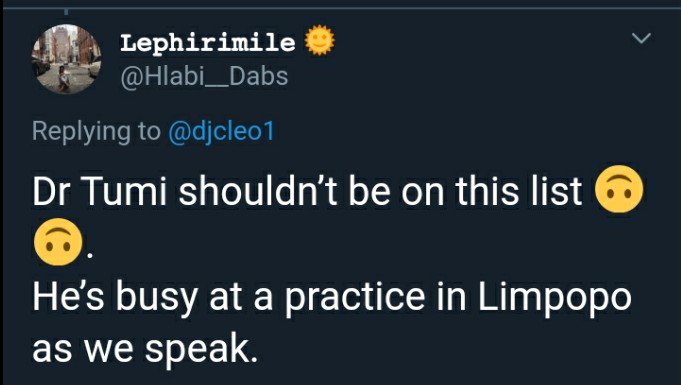The height and width of the screenshot is (385, 681).
Task: Click the word "Limpopo" in the tweet
Action: click(555, 299)
